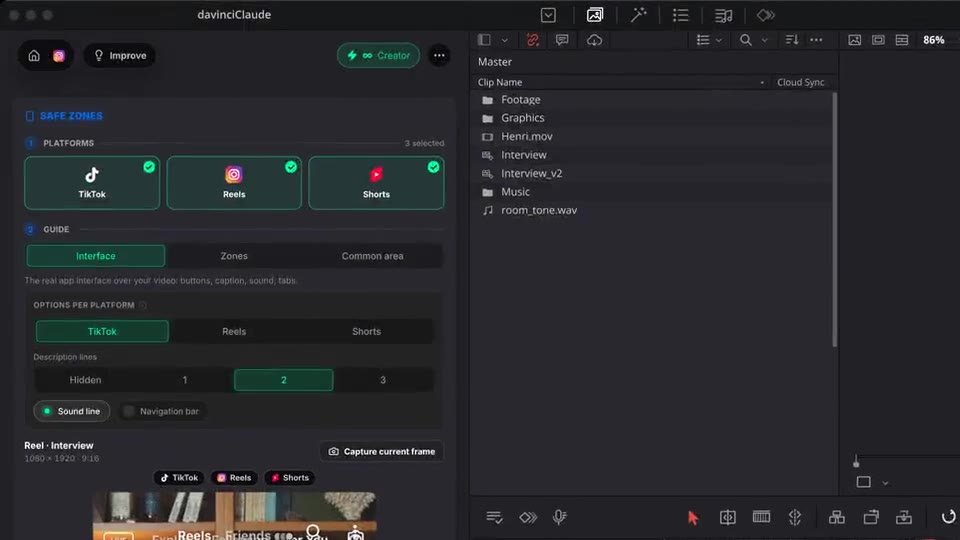
Task: Deselect the Shorts platform card
Action: 377,183
